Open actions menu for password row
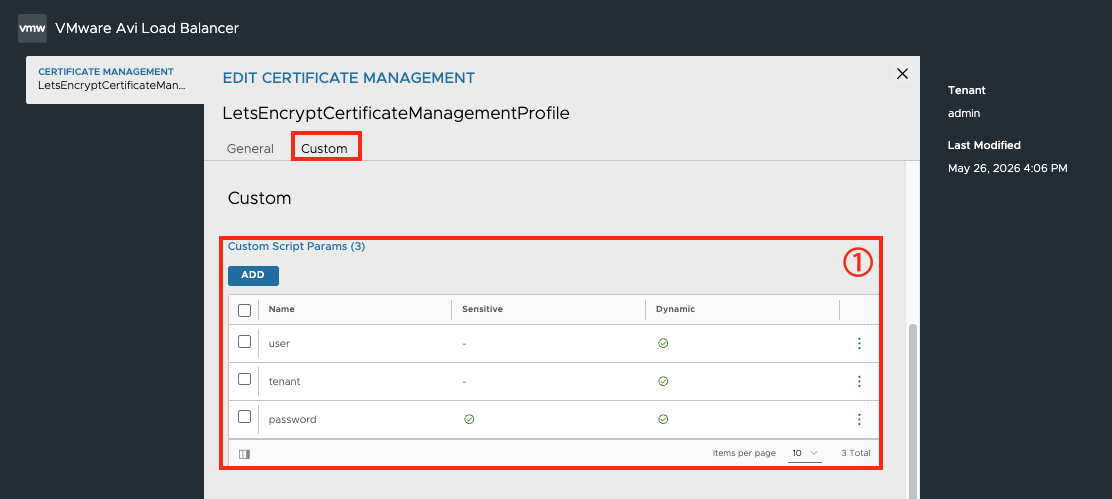1112x499 pixels. (x=859, y=420)
